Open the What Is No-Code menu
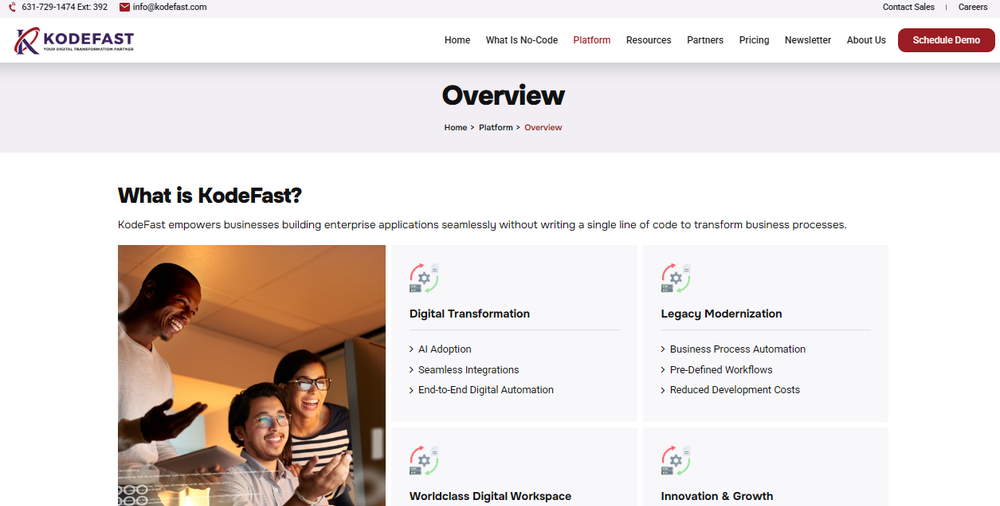This screenshot has width=1000, height=506. tap(522, 40)
